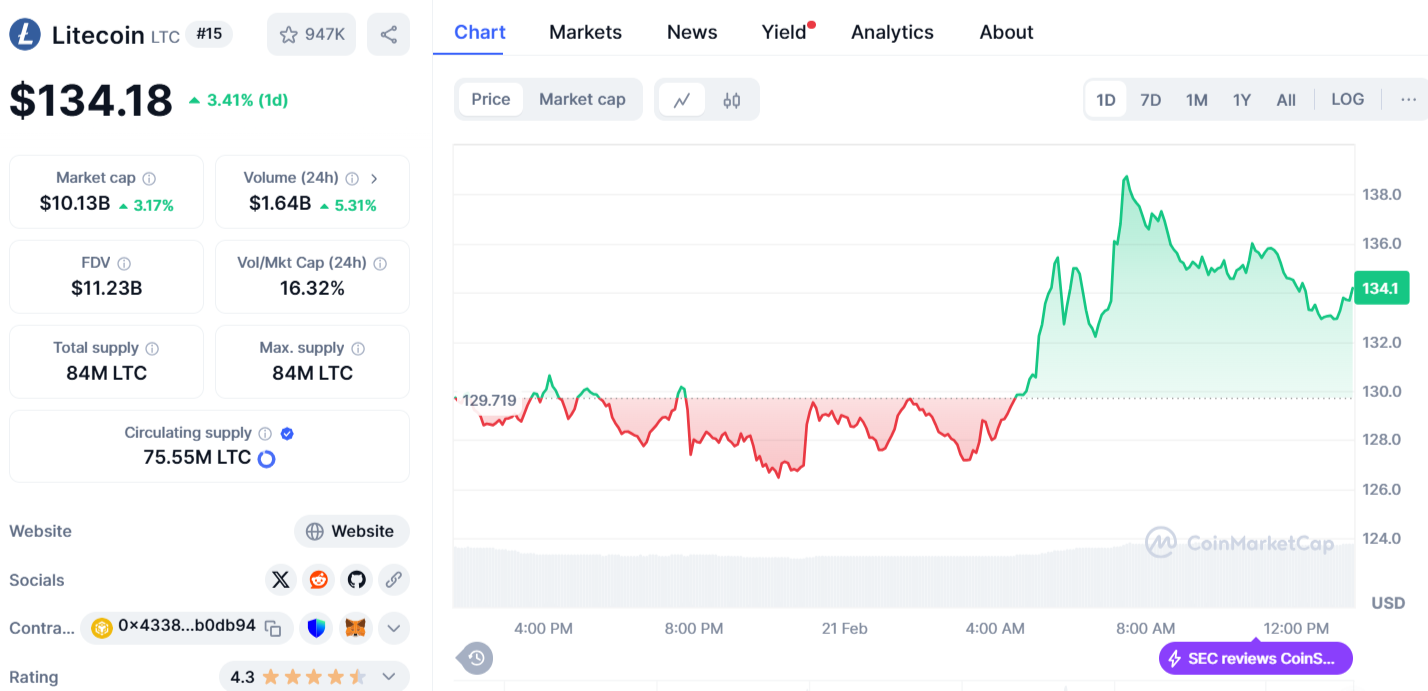Open the Reddit social link
The image size is (1428, 691).
point(319,579)
